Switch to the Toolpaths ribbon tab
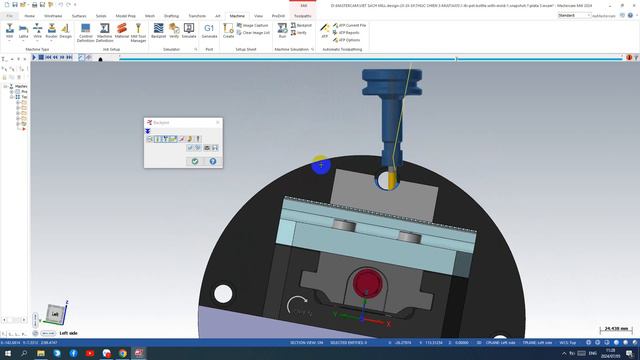The height and width of the screenshot is (360, 640). (x=302, y=16)
